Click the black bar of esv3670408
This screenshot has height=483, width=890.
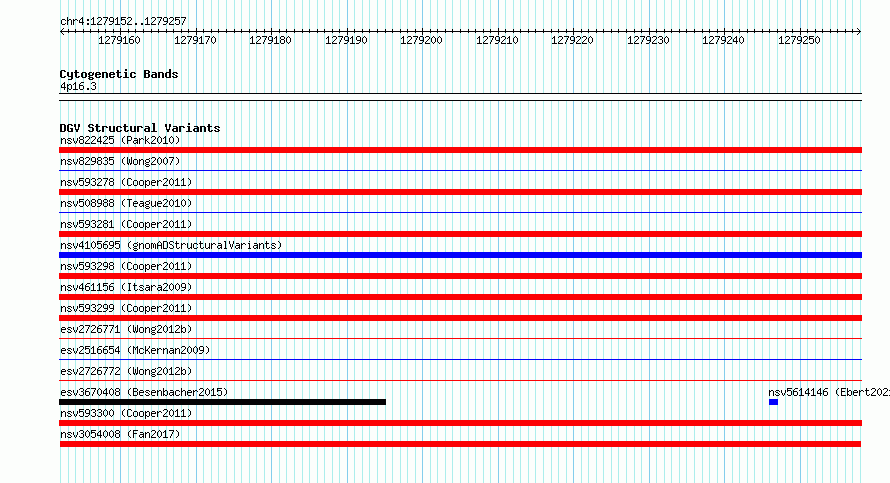(222, 402)
